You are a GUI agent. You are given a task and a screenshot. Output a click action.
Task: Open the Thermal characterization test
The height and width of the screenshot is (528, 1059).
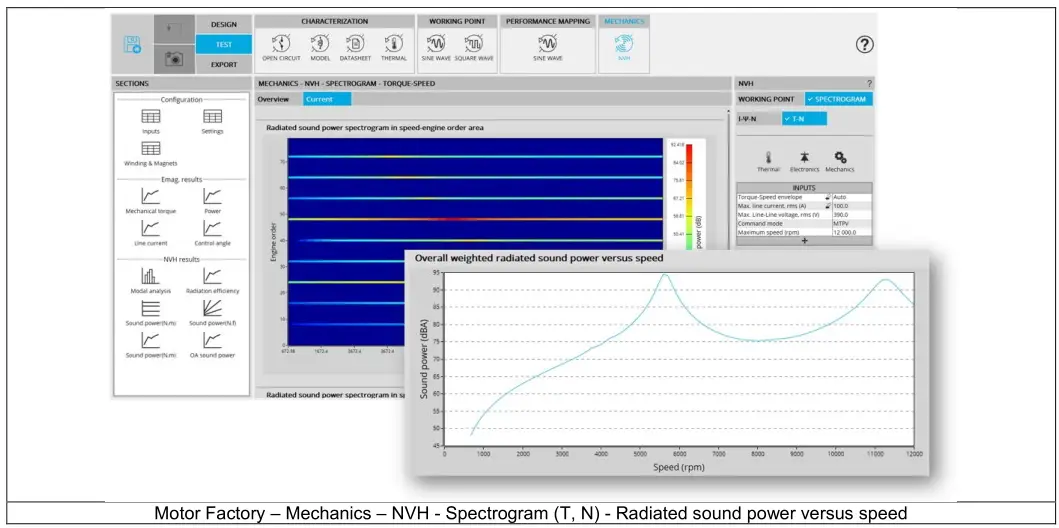[x=393, y=48]
